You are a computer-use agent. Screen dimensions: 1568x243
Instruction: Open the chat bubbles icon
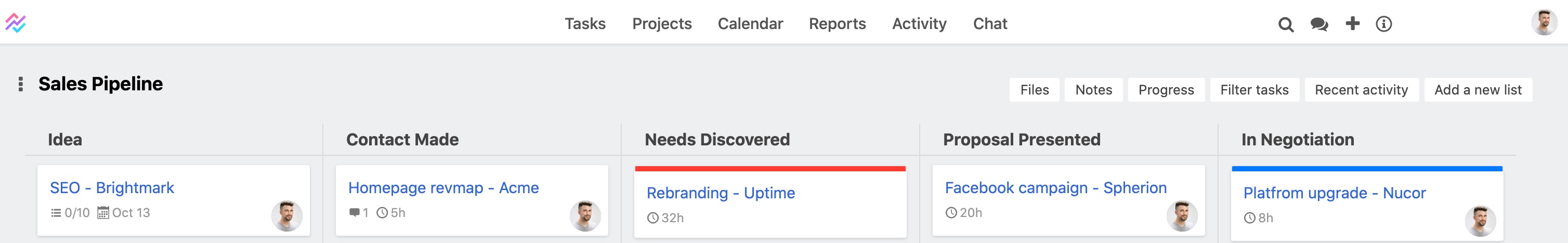coord(1319,24)
